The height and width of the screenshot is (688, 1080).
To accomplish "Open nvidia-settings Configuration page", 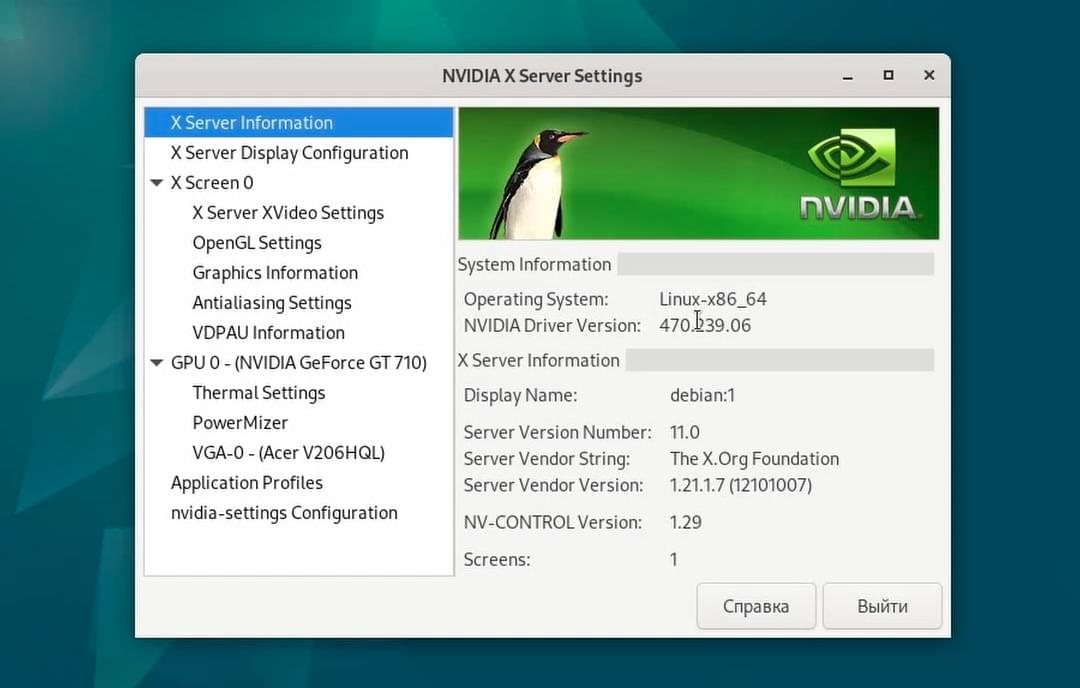I will point(284,513).
